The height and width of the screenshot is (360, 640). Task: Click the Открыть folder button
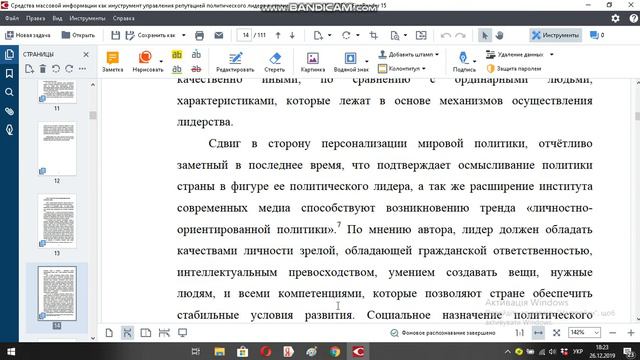pyautogui.click(x=78, y=36)
